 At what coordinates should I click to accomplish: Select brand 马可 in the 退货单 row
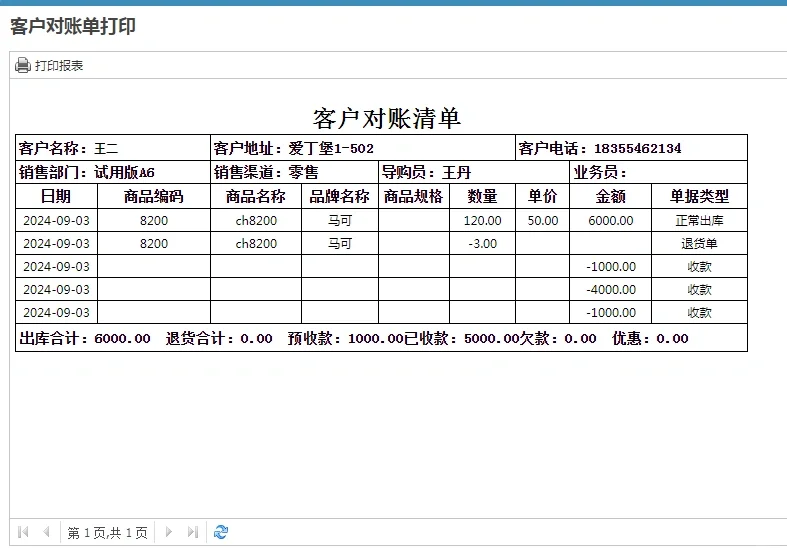point(340,243)
